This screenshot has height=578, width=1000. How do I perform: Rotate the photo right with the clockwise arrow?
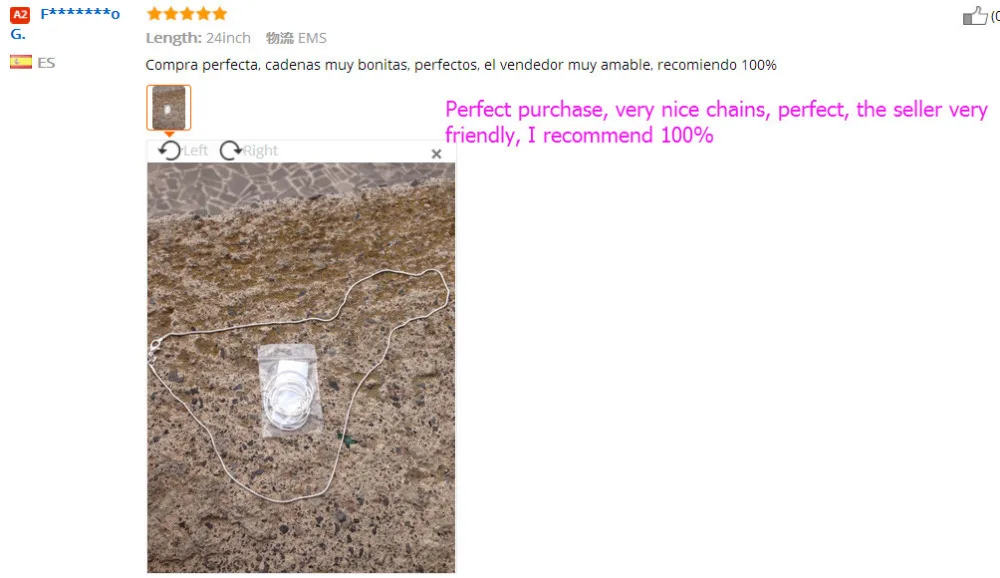point(230,151)
